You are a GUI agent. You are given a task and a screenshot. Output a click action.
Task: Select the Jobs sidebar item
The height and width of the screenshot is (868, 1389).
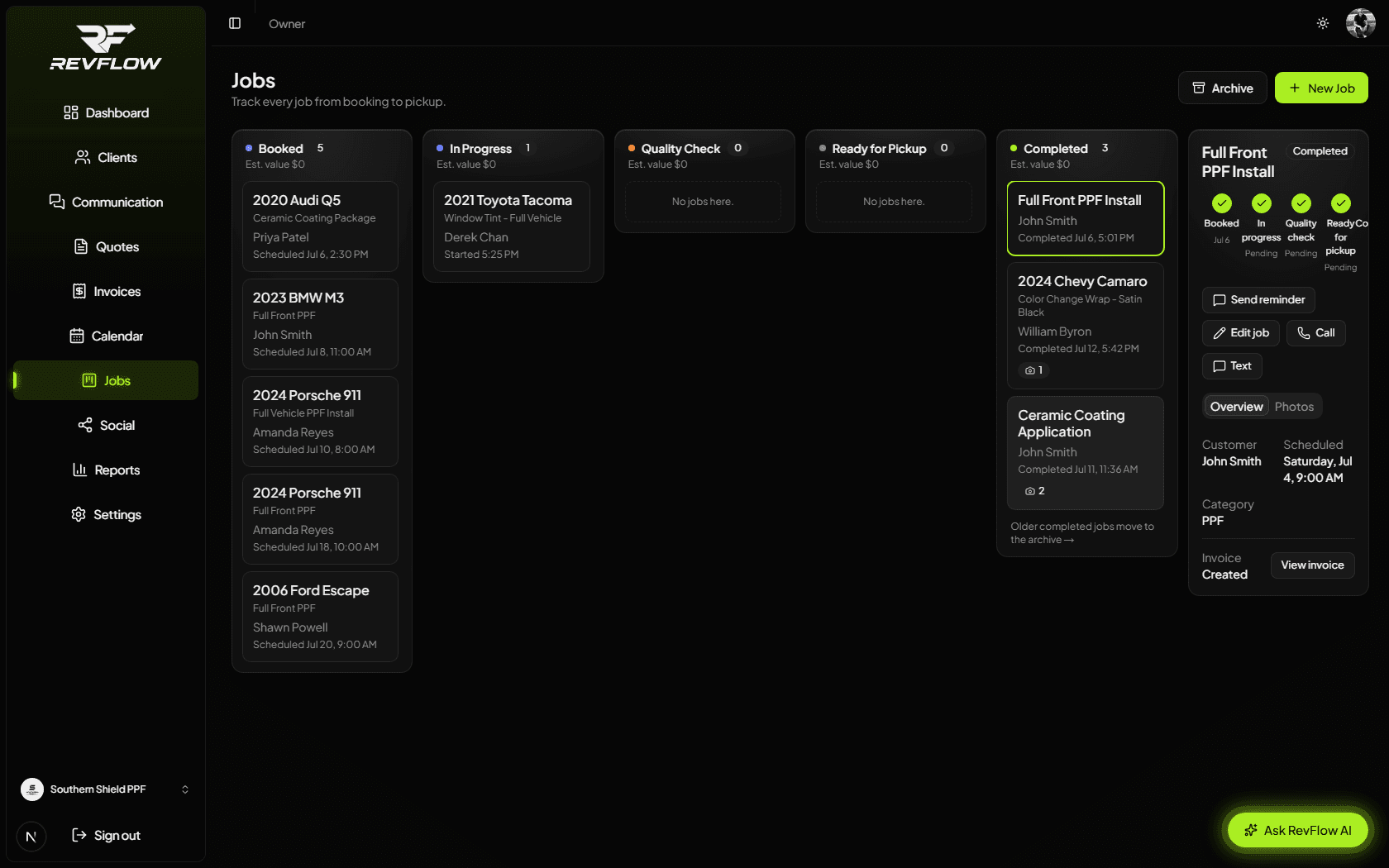pos(106,380)
